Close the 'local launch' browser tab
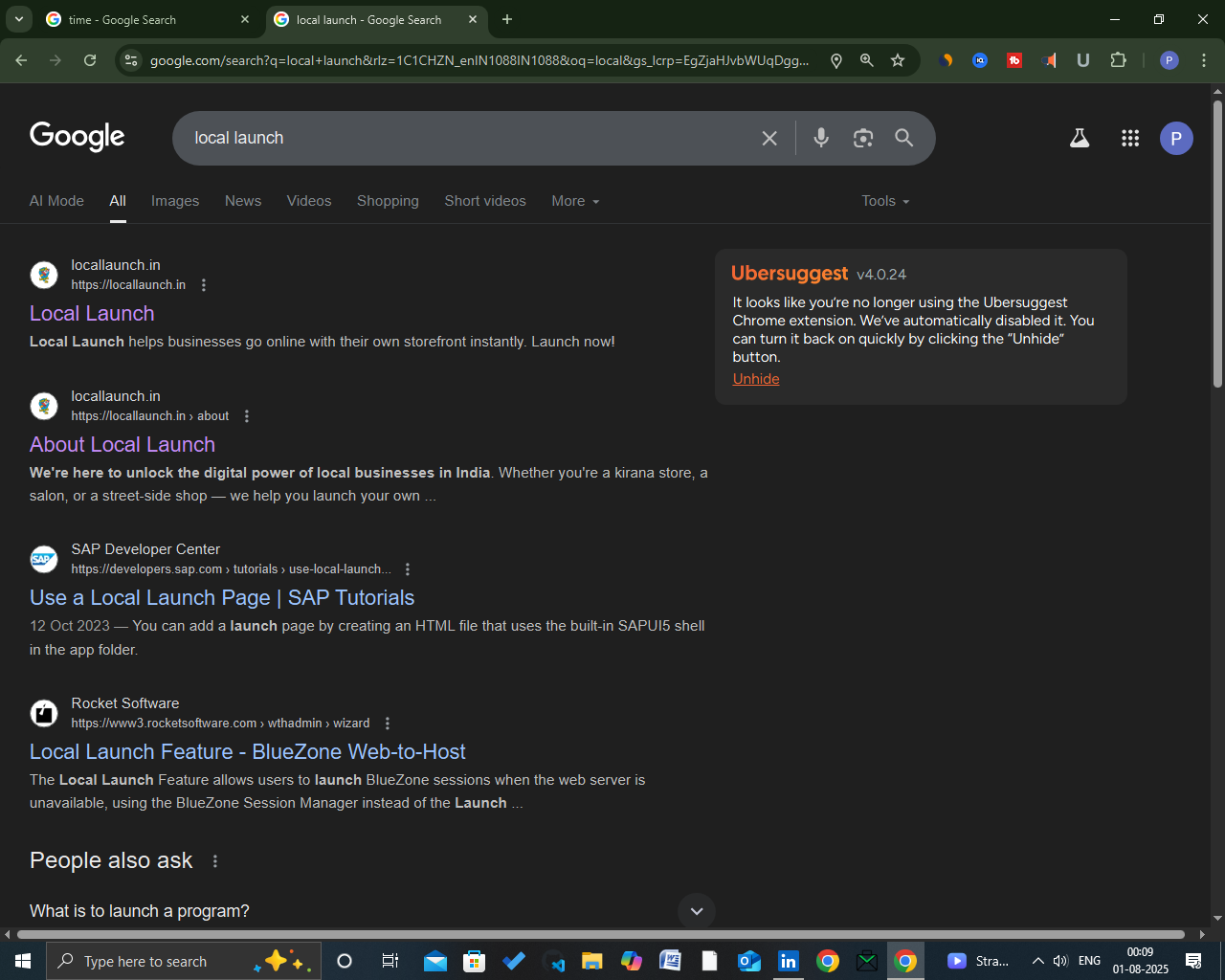This screenshot has width=1225, height=980. point(473,19)
